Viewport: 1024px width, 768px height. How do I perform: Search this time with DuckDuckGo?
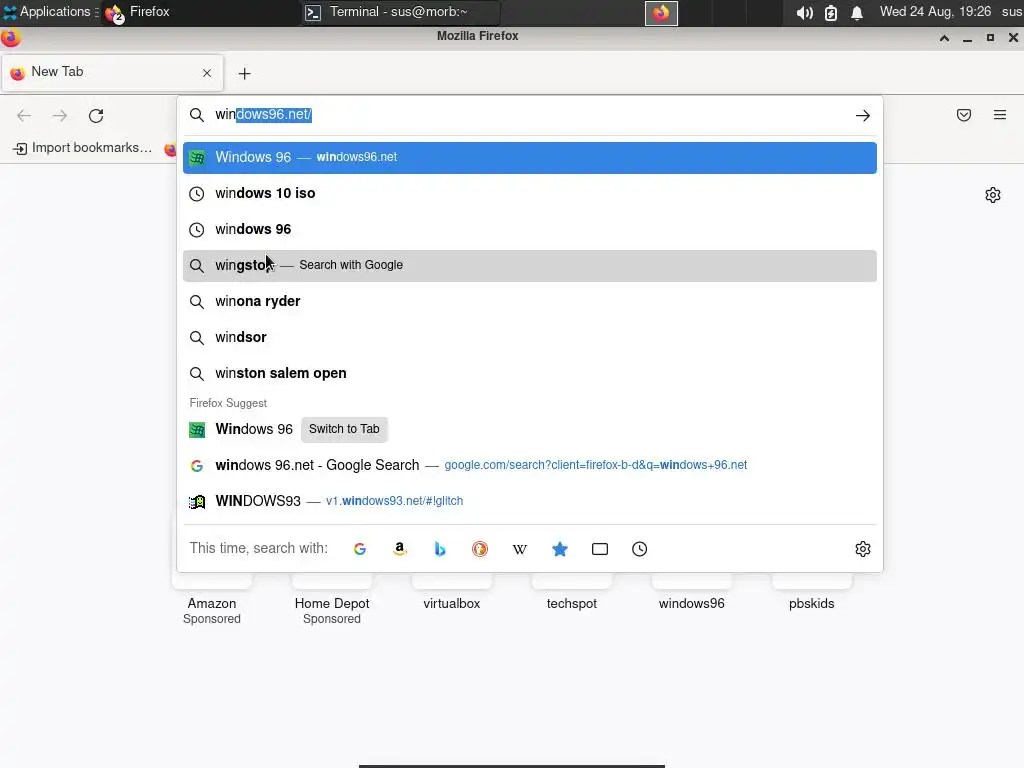480,549
